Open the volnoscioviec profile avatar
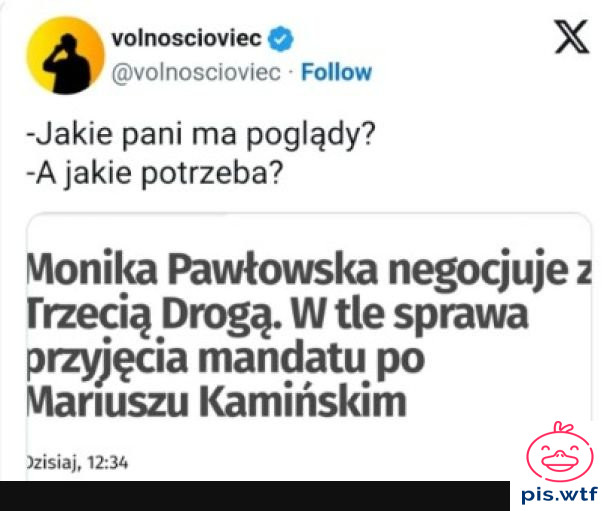Image resolution: width=610 pixels, height=511 pixels. coord(65,55)
